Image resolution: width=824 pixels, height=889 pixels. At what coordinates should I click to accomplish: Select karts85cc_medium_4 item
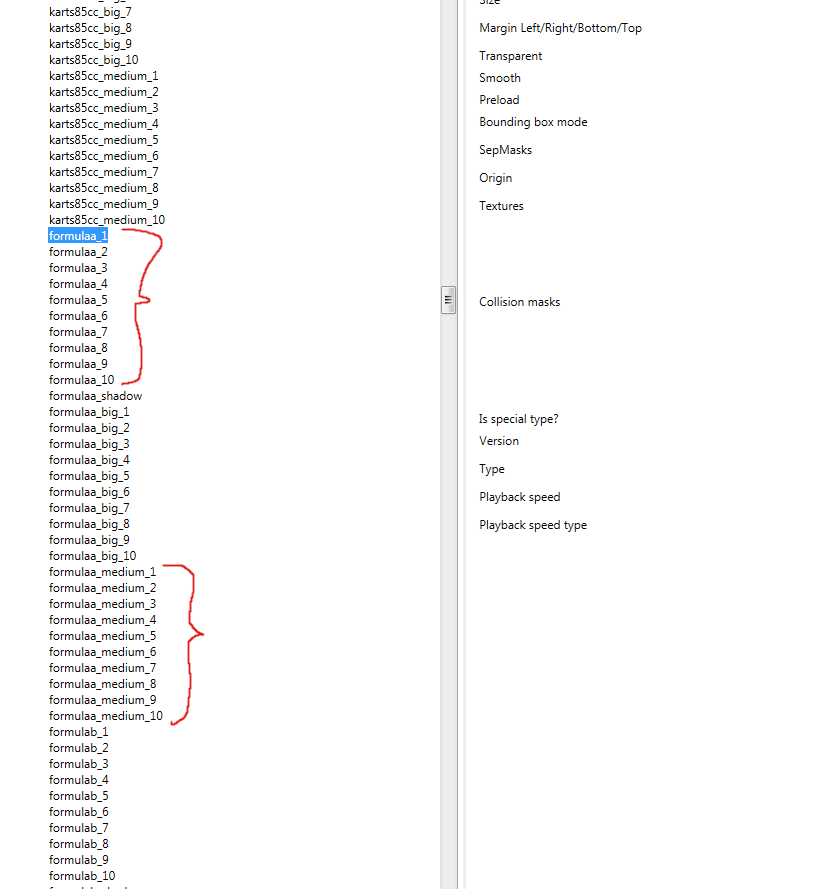pyautogui.click(x=104, y=124)
